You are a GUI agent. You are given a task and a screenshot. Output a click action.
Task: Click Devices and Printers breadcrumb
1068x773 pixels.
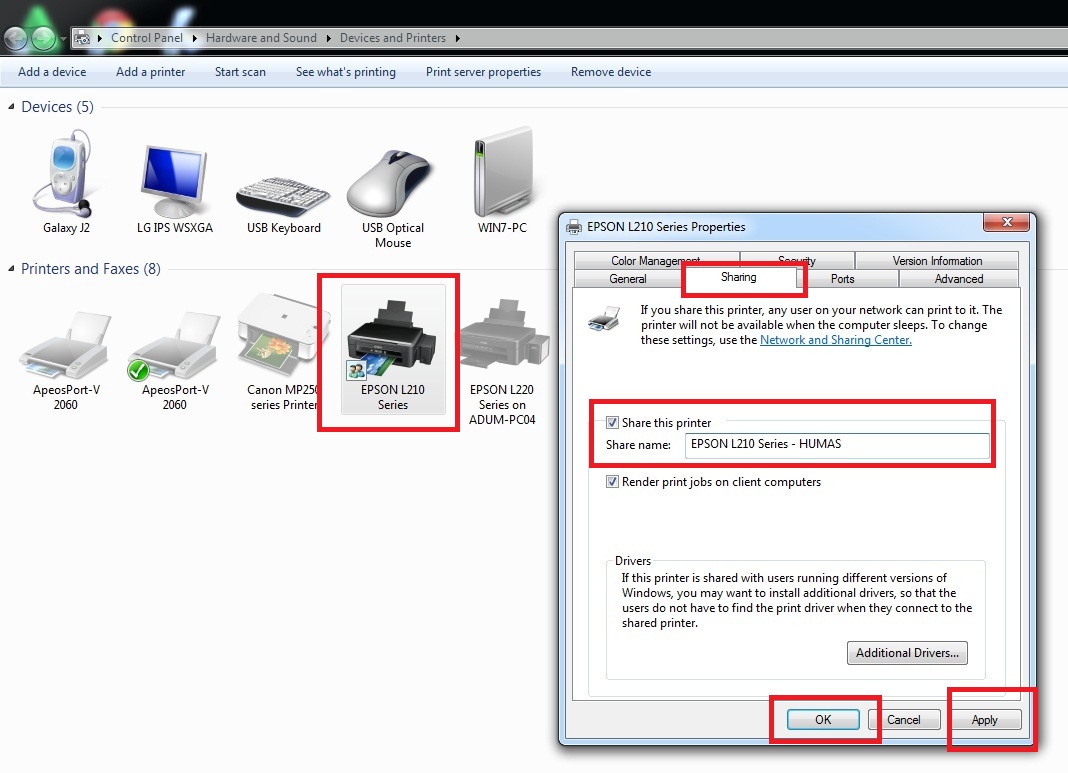(393, 38)
